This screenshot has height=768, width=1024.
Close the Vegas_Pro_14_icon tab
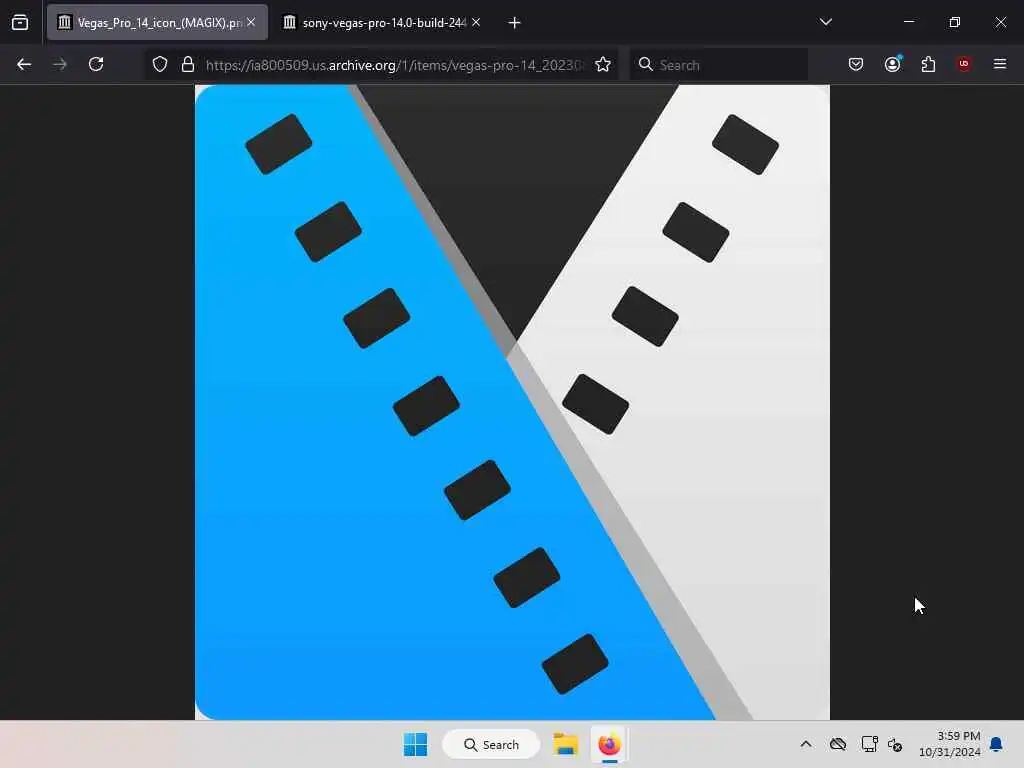251,22
